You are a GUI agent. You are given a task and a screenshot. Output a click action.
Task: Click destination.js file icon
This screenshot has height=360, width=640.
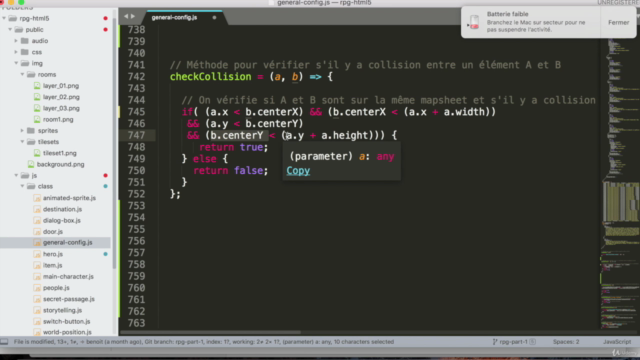click(37, 209)
